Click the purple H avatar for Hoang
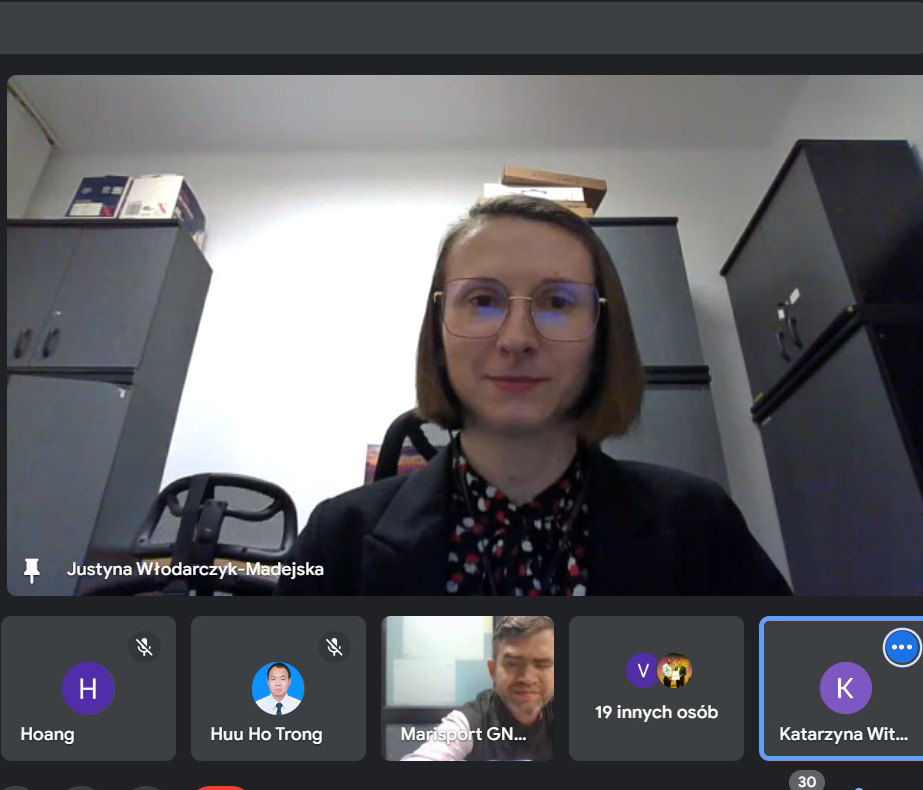Screen dimensions: 923x790 click(x=88, y=688)
